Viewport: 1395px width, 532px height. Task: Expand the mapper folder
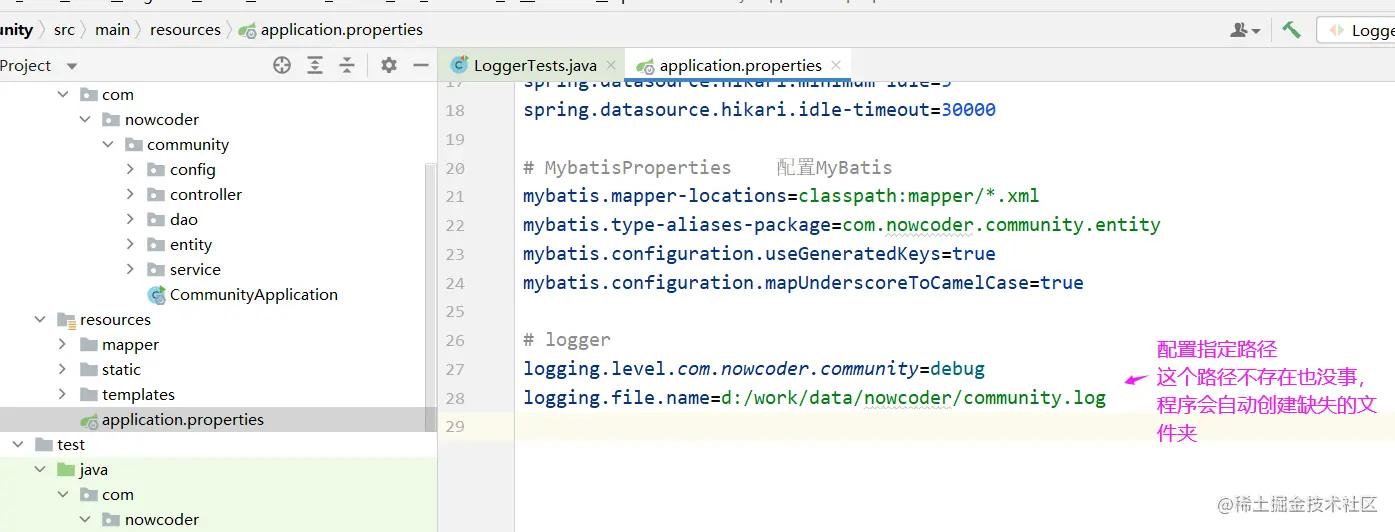(x=62, y=344)
